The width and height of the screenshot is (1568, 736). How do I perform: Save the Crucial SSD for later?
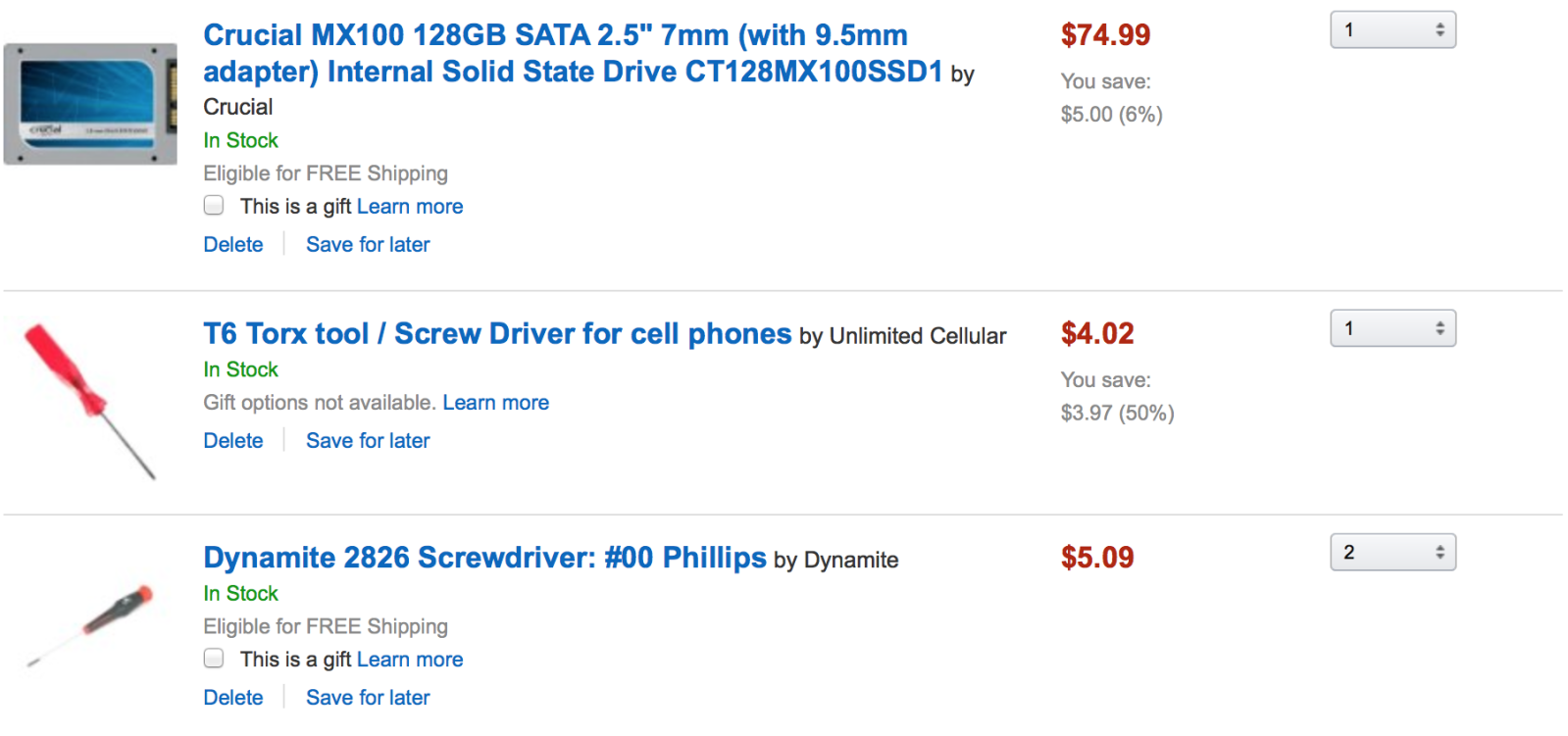click(368, 245)
